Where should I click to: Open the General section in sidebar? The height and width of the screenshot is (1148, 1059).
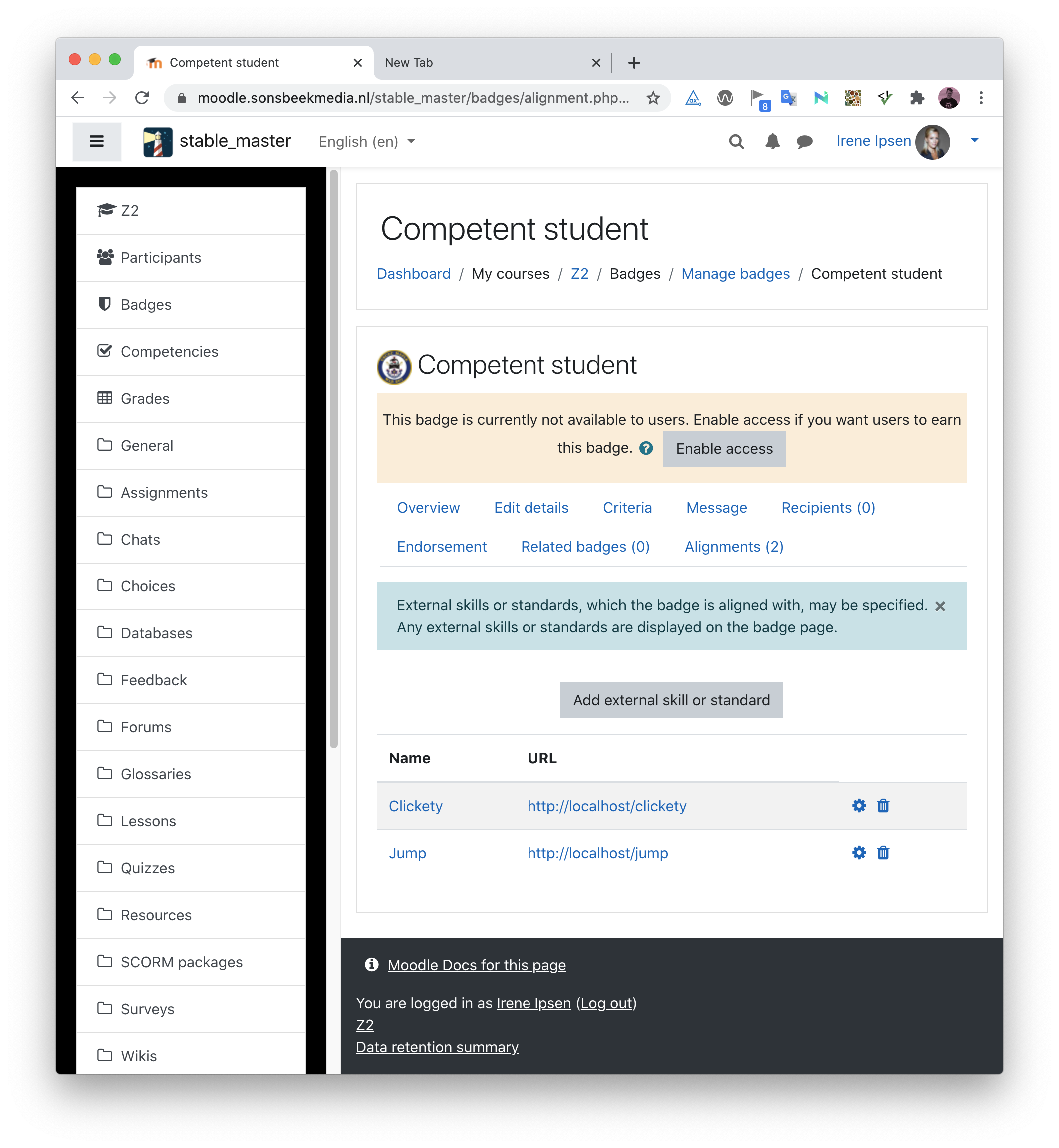coord(190,445)
